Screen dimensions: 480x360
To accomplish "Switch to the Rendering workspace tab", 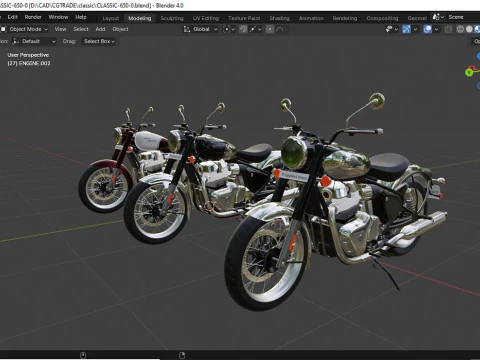I will (345, 18).
